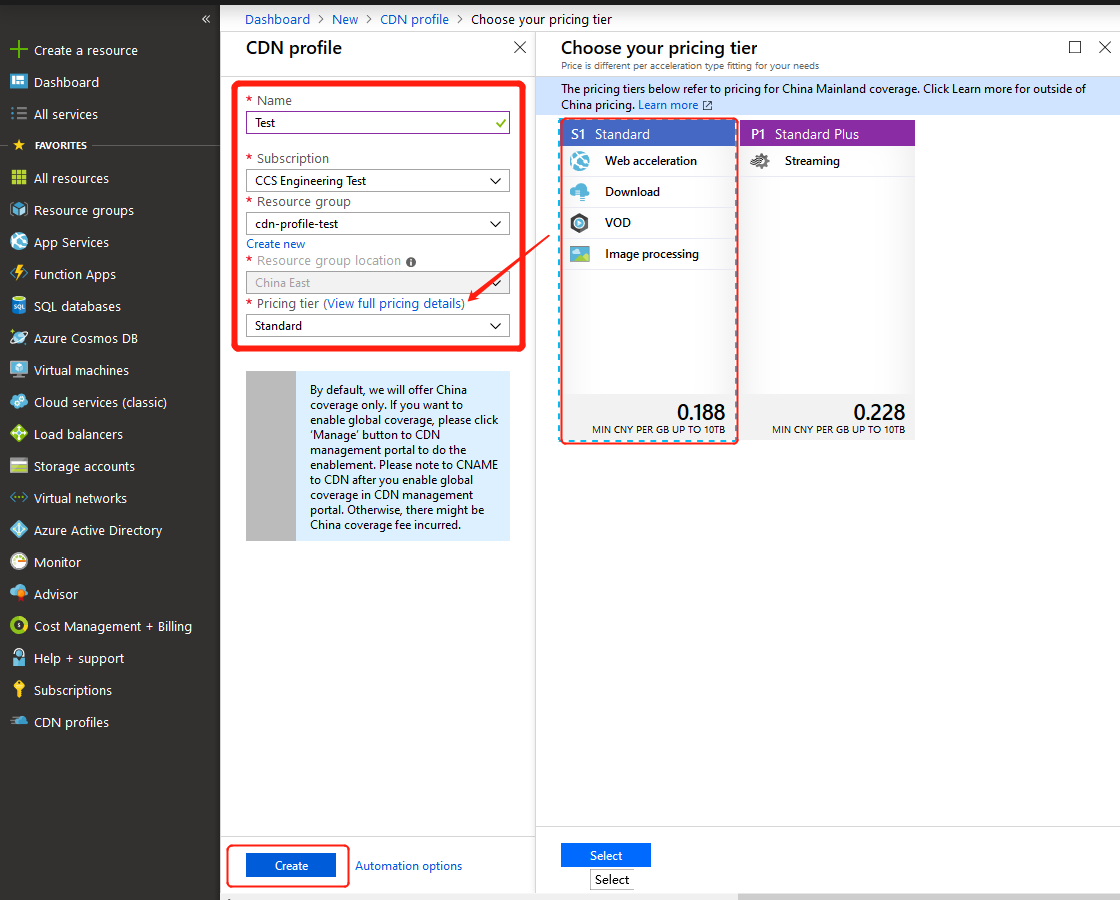Click the Streaming gear icon
The width and height of the screenshot is (1120, 900).
click(760, 161)
